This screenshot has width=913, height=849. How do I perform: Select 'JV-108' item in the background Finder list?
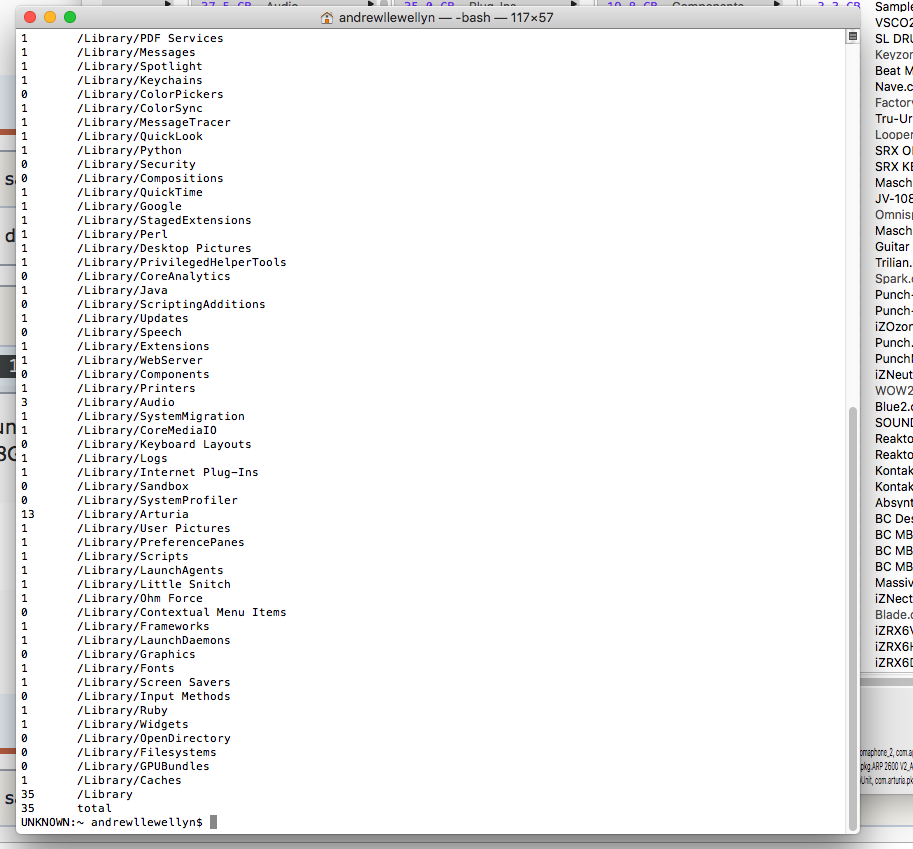(893, 199)
